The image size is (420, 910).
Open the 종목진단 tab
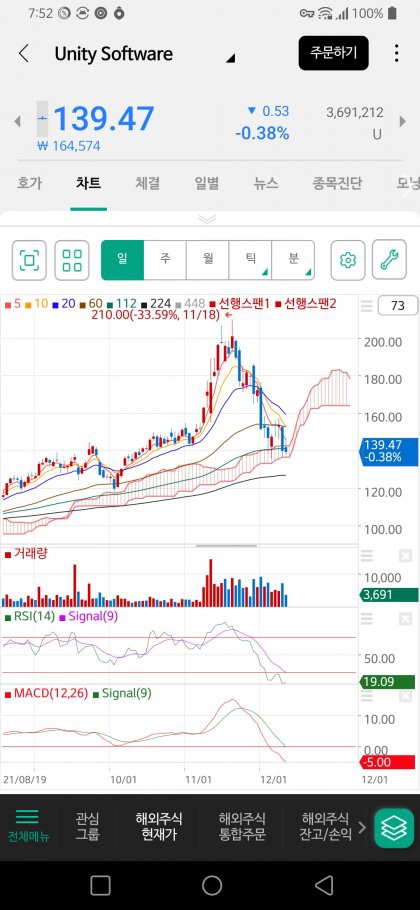tap(338, 183)
